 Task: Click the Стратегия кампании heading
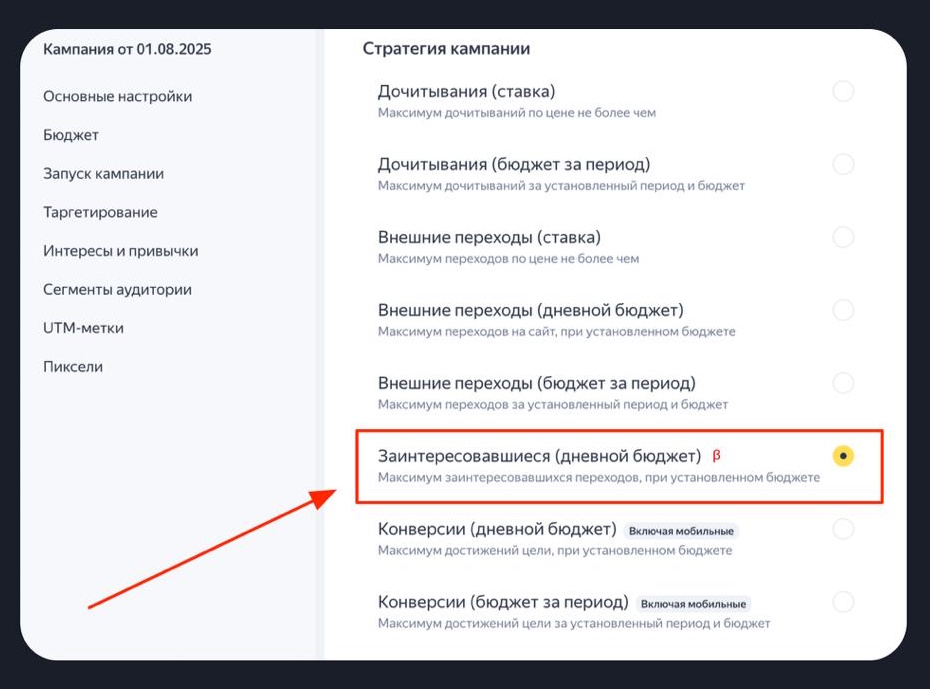[446, 48]
